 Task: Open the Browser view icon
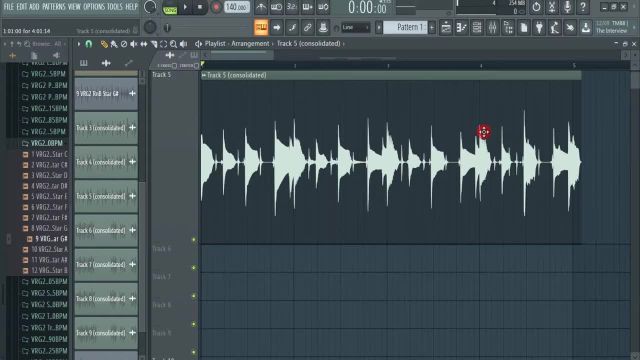pos(508,27)
